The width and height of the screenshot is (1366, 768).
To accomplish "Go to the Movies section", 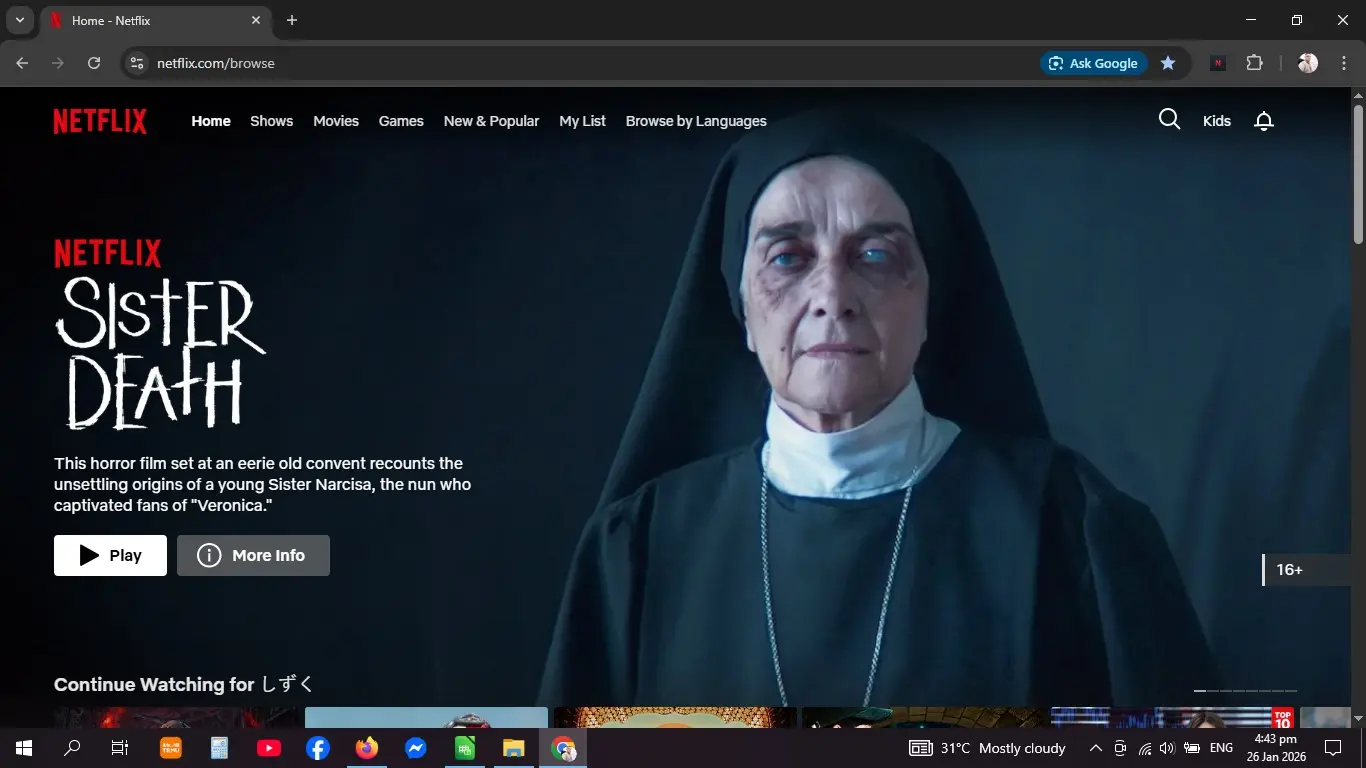I will point(336,121).
